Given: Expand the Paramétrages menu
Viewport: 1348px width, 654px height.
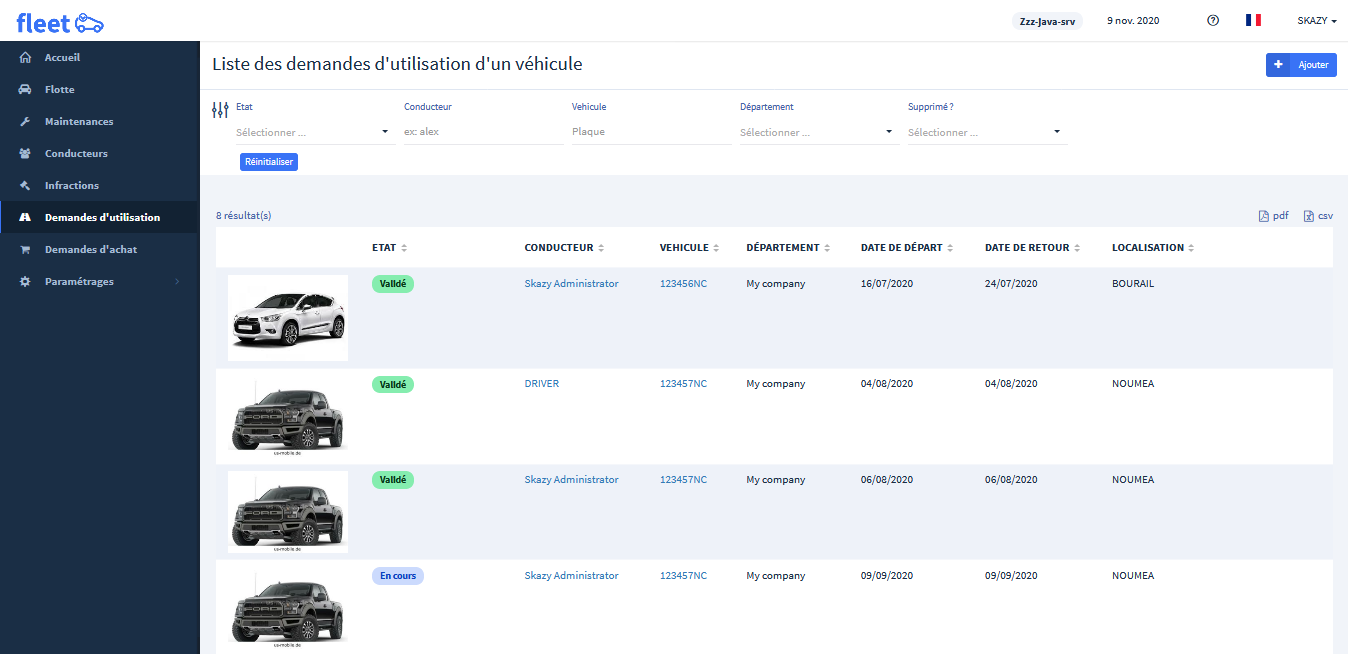Looking at the screenshot, I should point(77,281).
